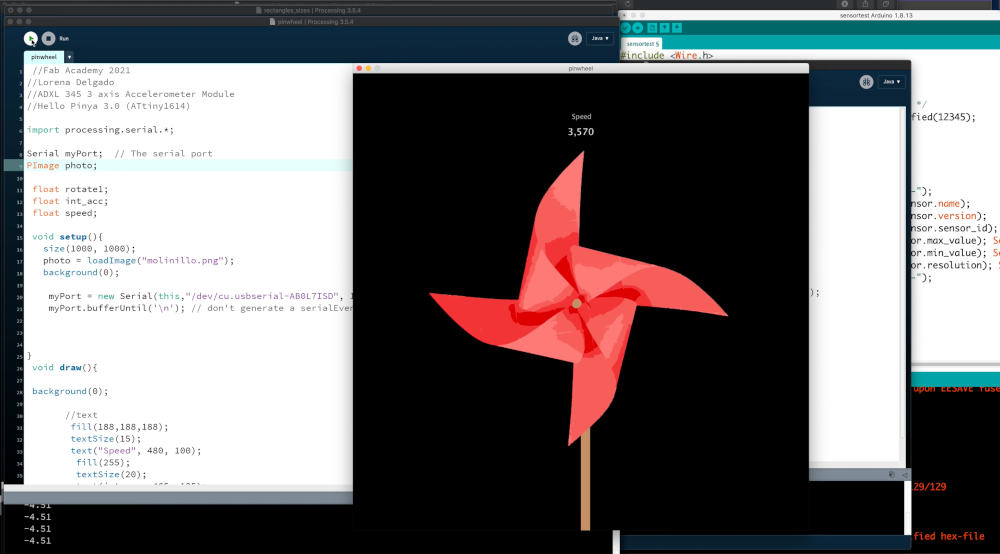Click the Arduino Upload arrow button
Image resolution: width=1000 pixels, height=554 pixels.
638,28
